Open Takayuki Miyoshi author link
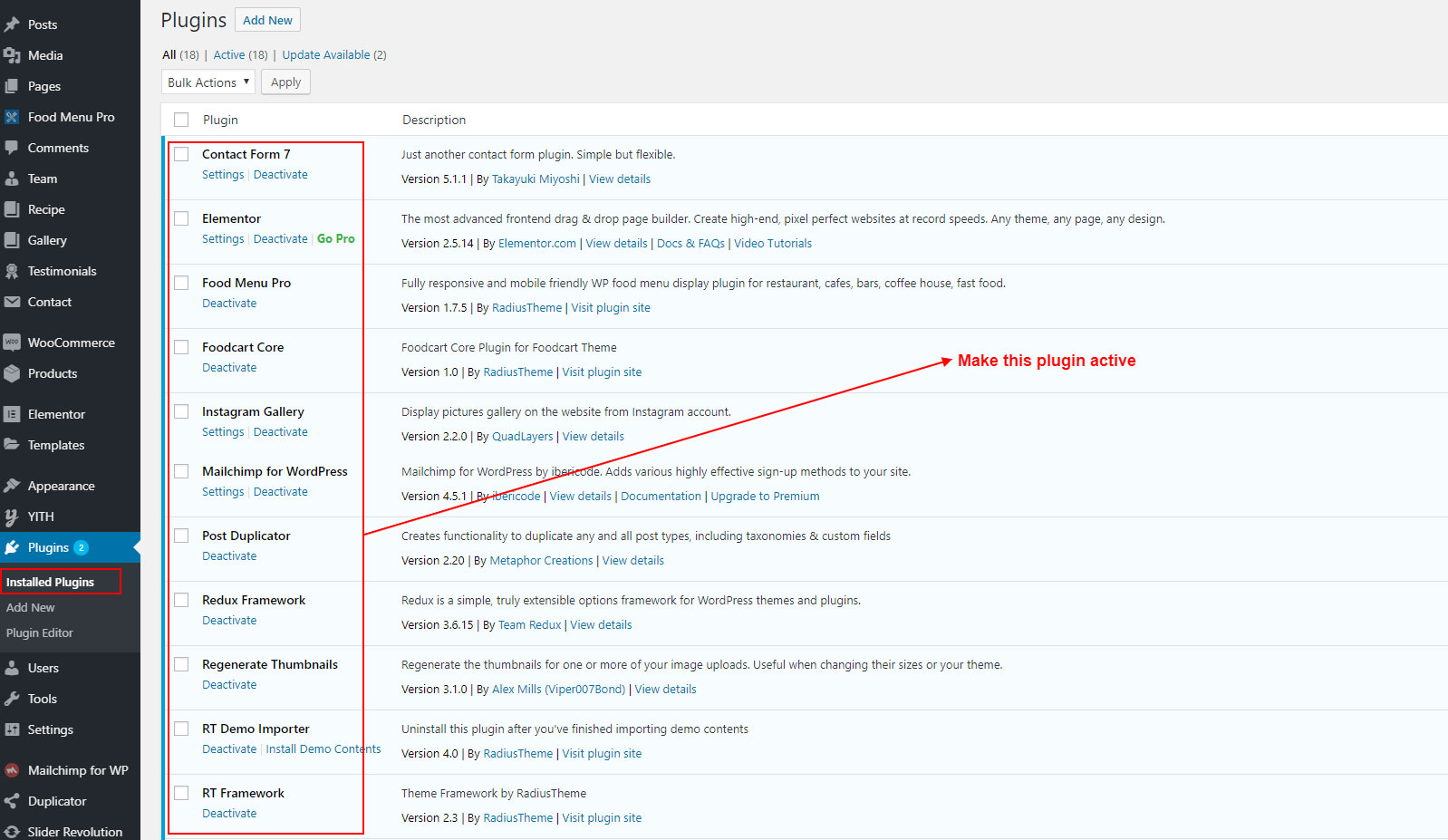1448x840 pixels. (536, 179)
